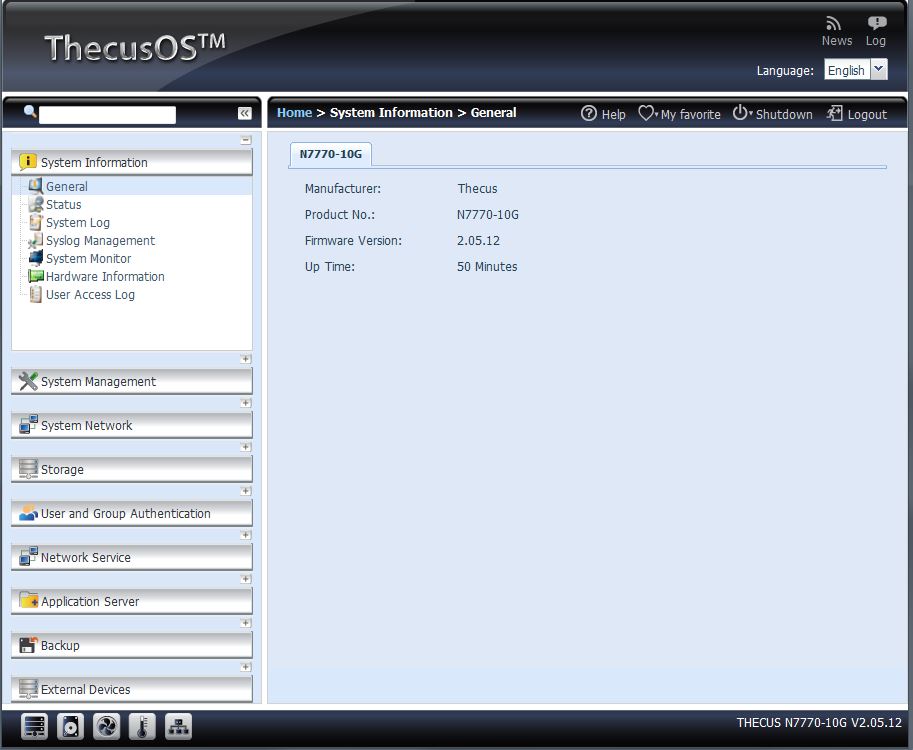
Task: Collapse the System Information section with its minus button
Action: click(246, 140)
